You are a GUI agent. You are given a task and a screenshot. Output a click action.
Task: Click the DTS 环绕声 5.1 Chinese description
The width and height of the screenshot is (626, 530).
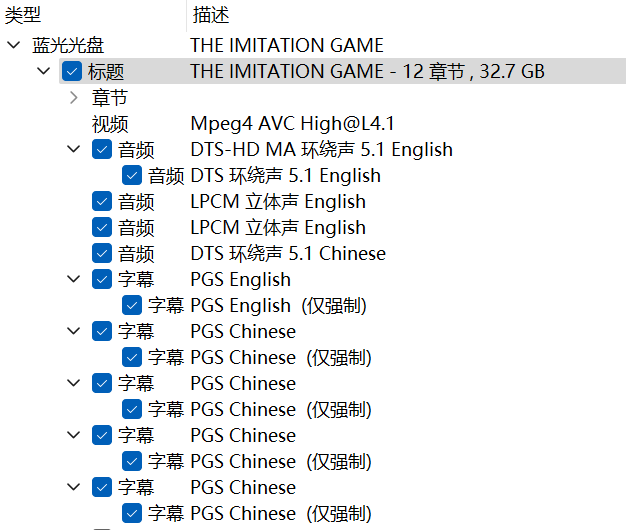[x=288, y=253]
